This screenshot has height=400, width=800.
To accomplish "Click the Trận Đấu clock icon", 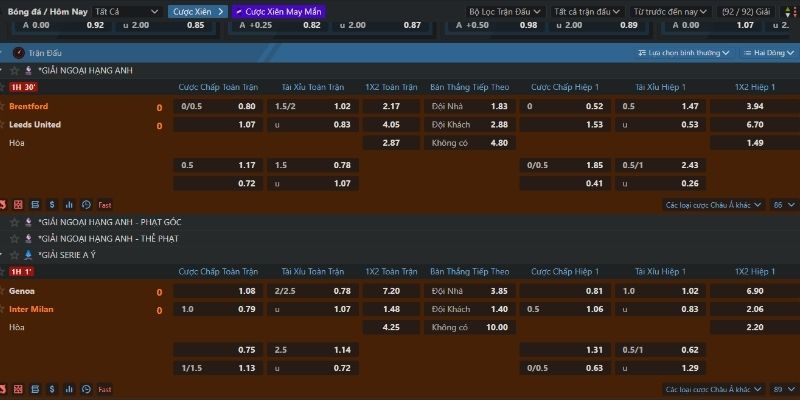I will point(18,52).
